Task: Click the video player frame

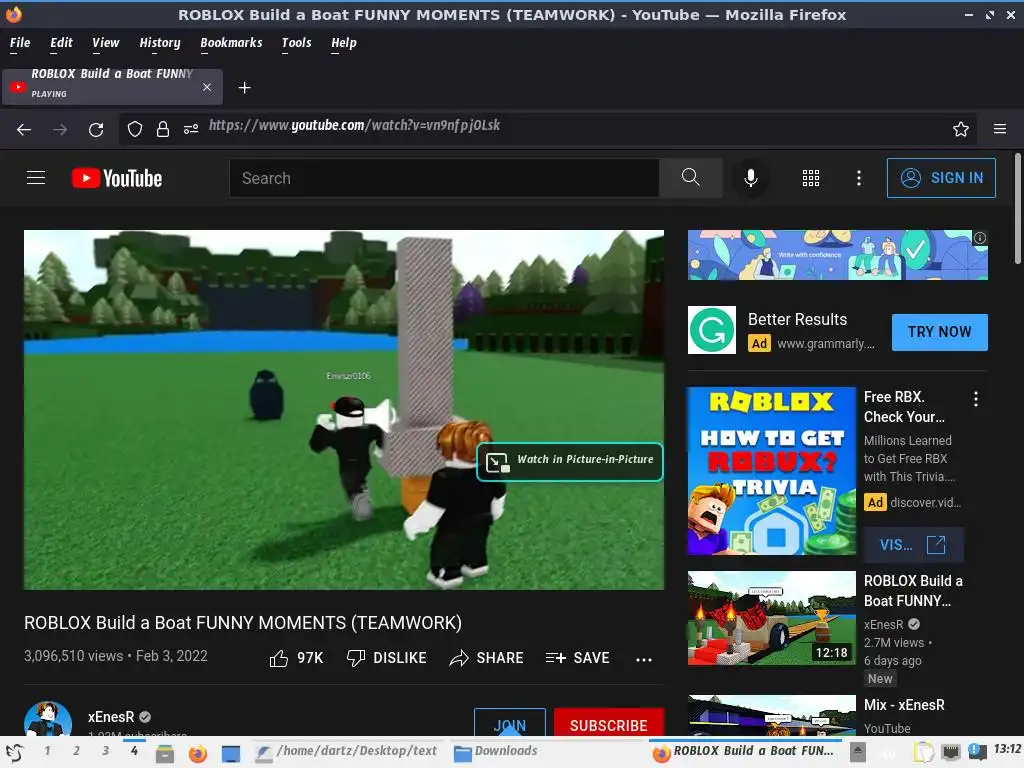Action: pos(344,409)
